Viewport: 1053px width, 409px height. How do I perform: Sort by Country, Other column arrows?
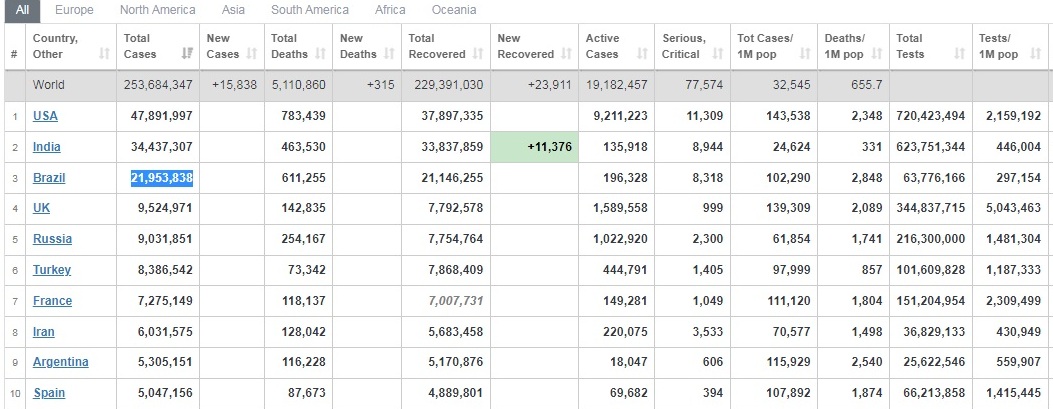104,54
